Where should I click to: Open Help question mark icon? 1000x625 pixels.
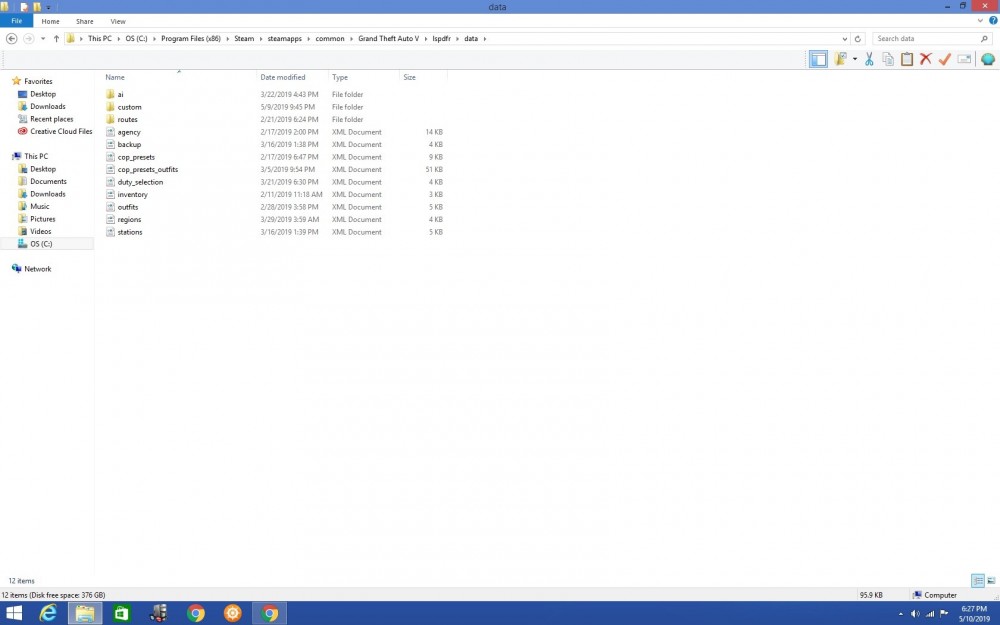click(x=993, y=20)
